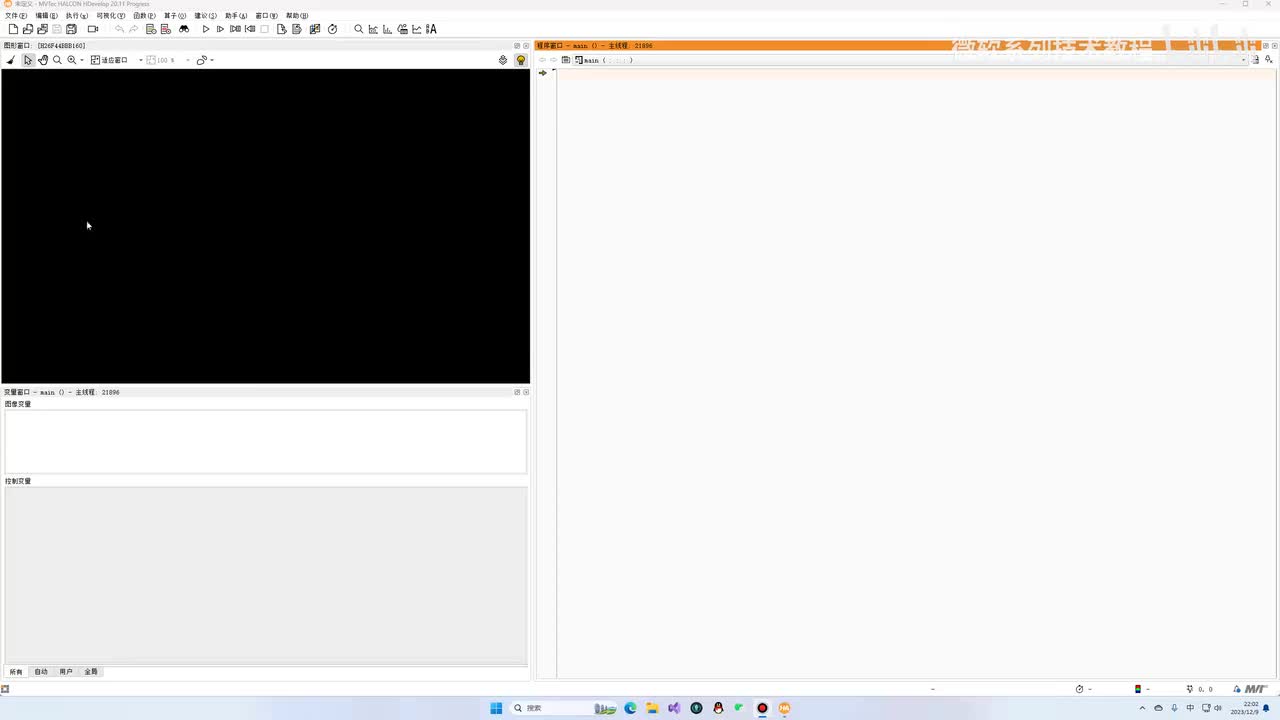Screen dimensions: 1280x720
Task: Click the Open program icon
Action: coord(28,30)
